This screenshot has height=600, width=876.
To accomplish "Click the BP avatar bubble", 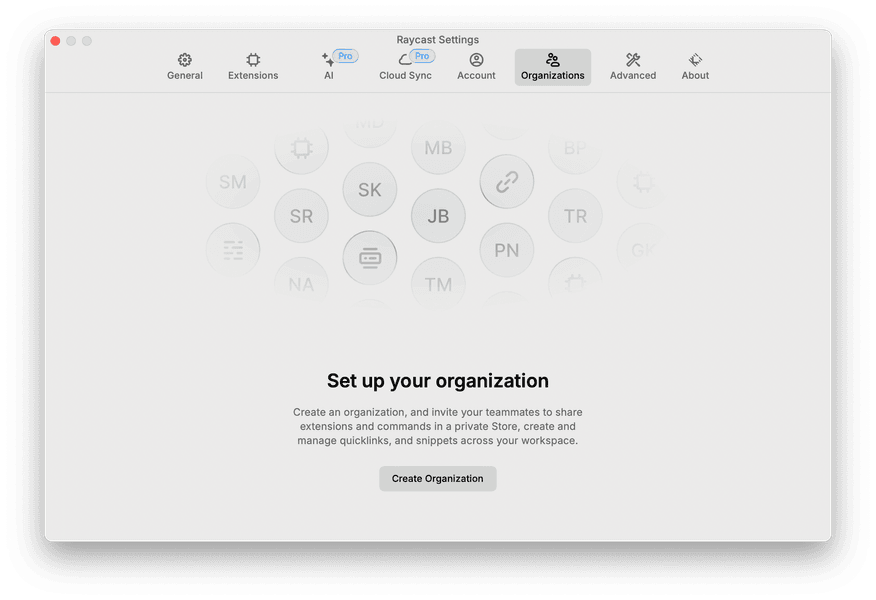I will pyautogui.click(x=575, y=147).
